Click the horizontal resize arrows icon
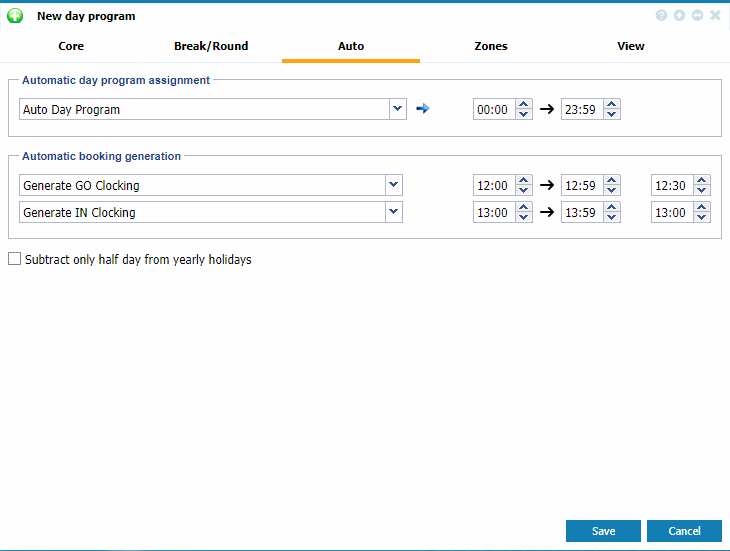 697,16
